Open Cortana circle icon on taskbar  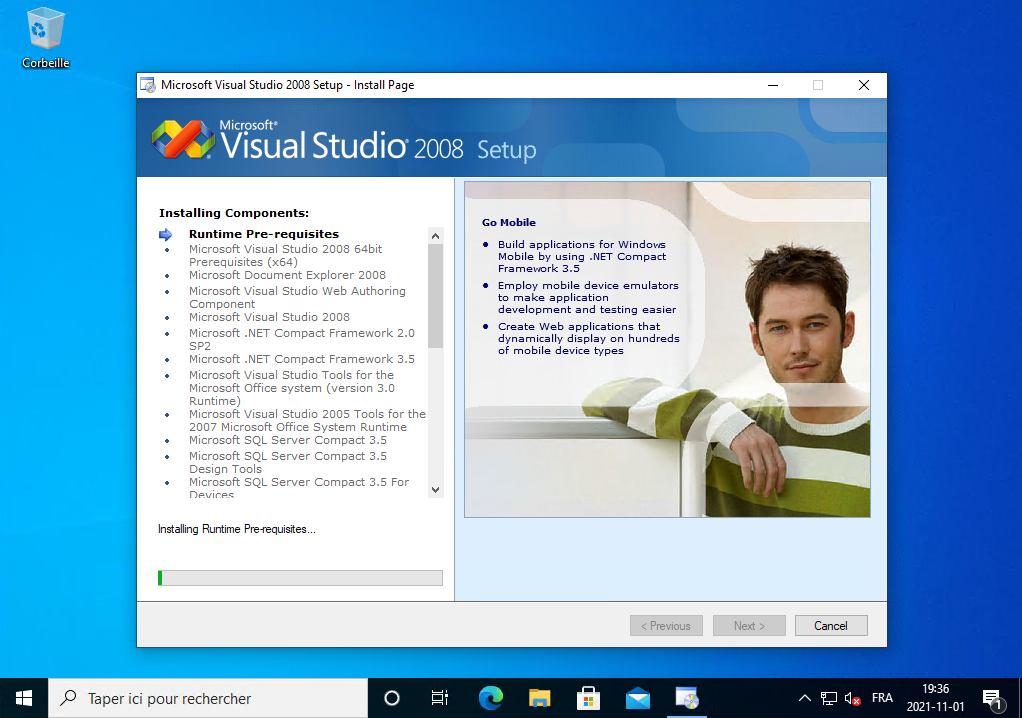392,698
